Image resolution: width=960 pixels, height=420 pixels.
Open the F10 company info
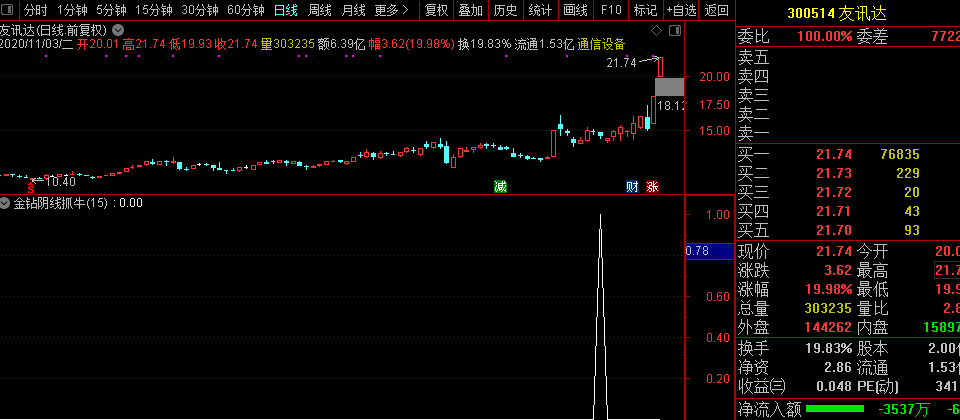click(x=608, y=11)
